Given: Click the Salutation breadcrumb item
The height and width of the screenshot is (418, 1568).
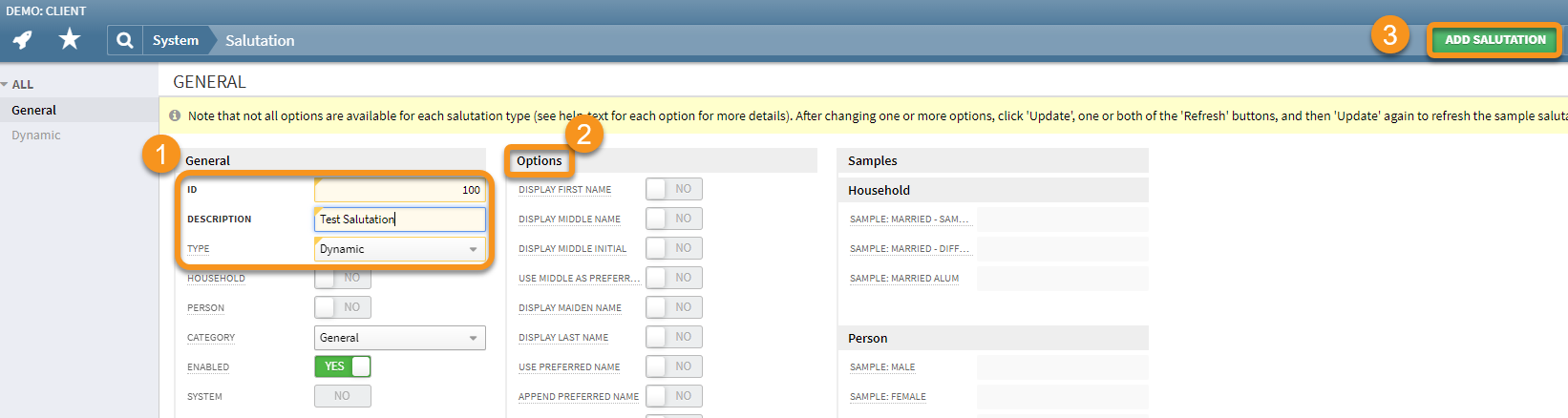Looking at the screenshot, I should tap(260, 40).
